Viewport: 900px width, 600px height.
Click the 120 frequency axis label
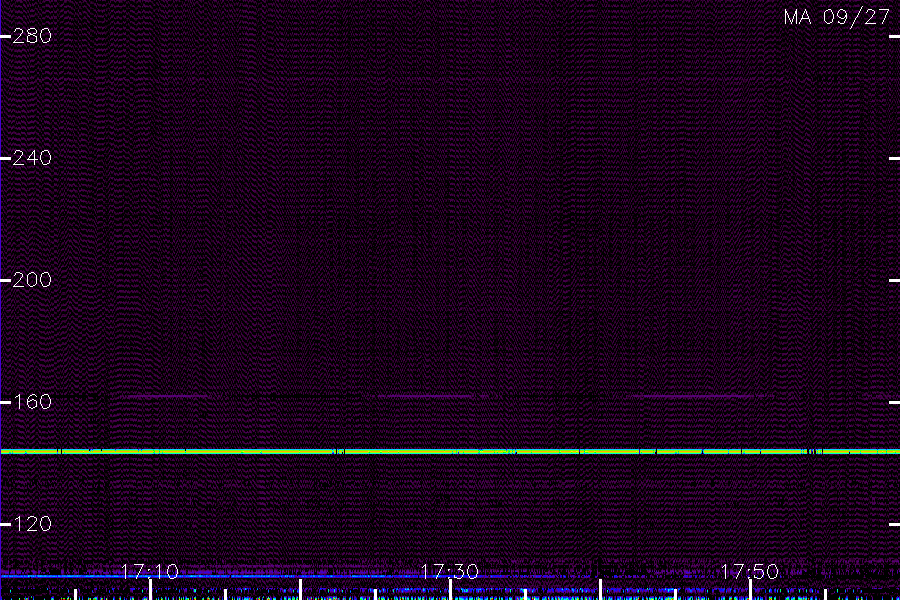click(x=32, y=524)
